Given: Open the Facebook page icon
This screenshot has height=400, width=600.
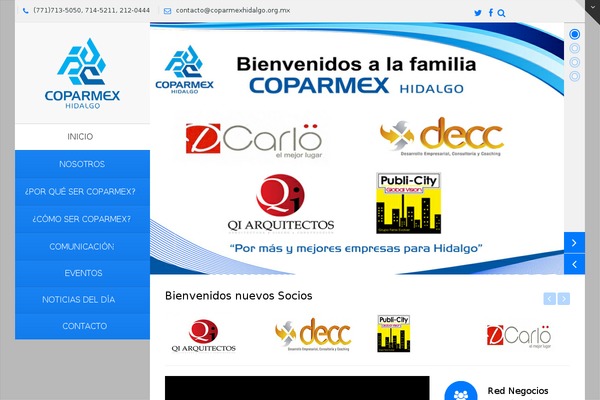Looking at the screenshot, I should pos(491,13).
